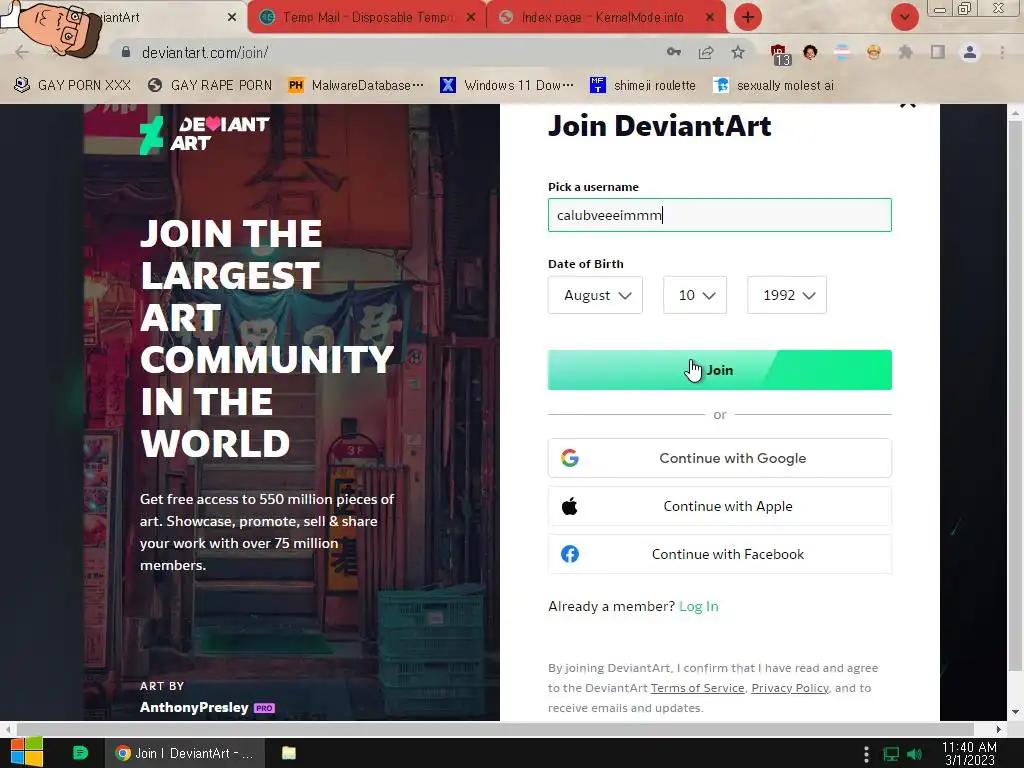Open the saved passwords key icon
This screenshot has width=1024, height=768.
click(x=673, y=52)
